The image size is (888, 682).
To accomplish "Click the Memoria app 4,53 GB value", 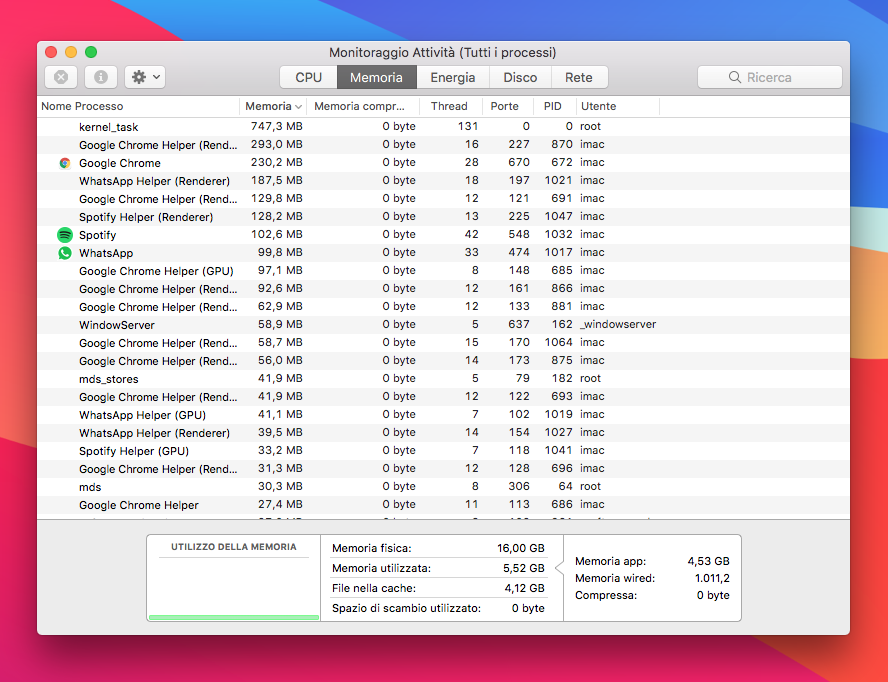I will 708,561.
